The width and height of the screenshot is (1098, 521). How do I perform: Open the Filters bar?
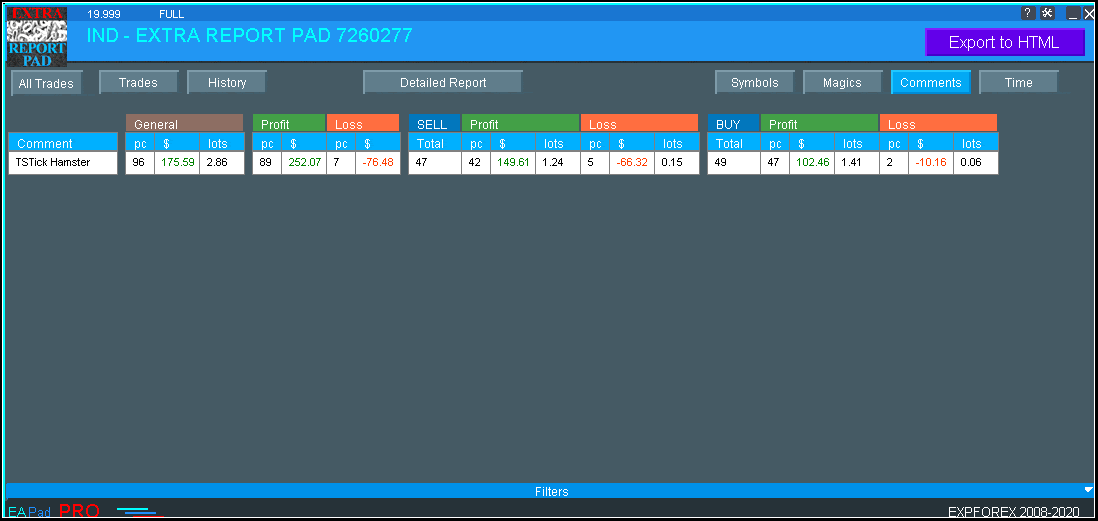click(550, 491)
